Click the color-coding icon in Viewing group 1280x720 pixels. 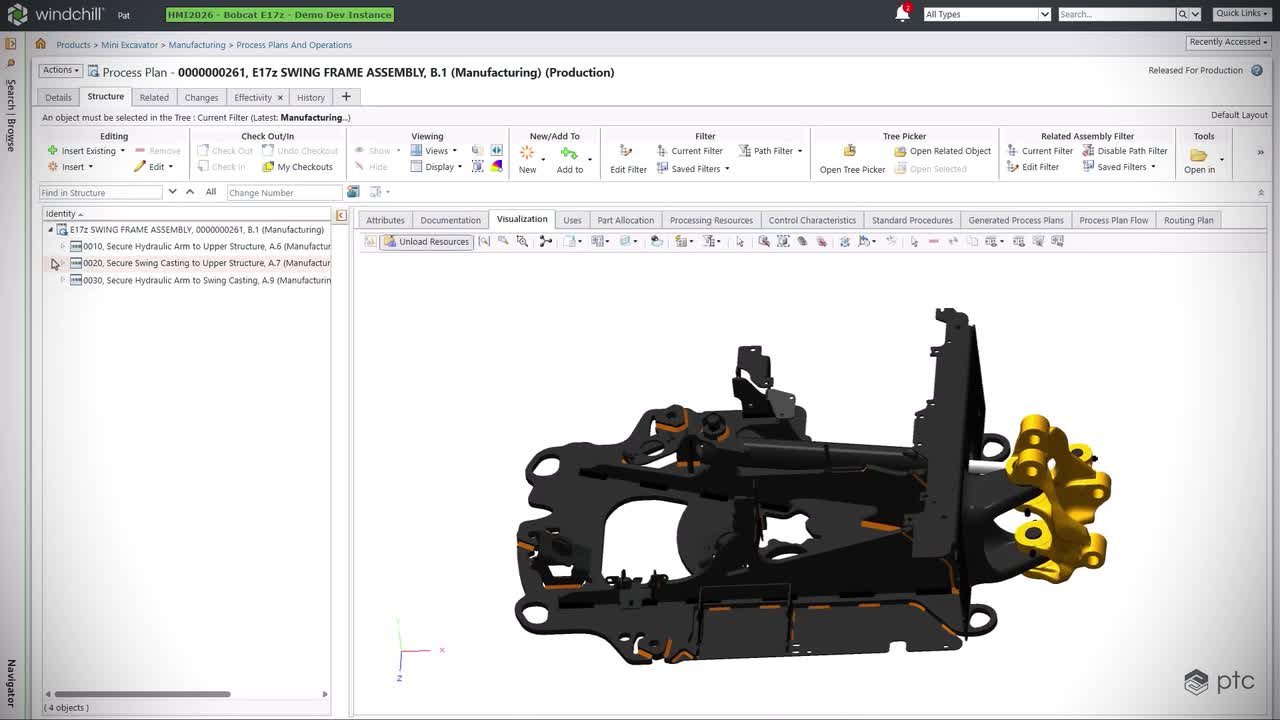(x=496, y=167)
